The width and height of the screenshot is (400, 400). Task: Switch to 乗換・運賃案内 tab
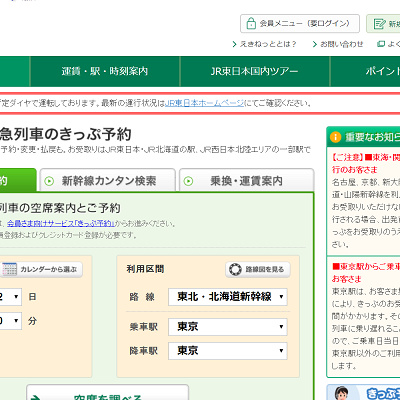click(247, 180)
